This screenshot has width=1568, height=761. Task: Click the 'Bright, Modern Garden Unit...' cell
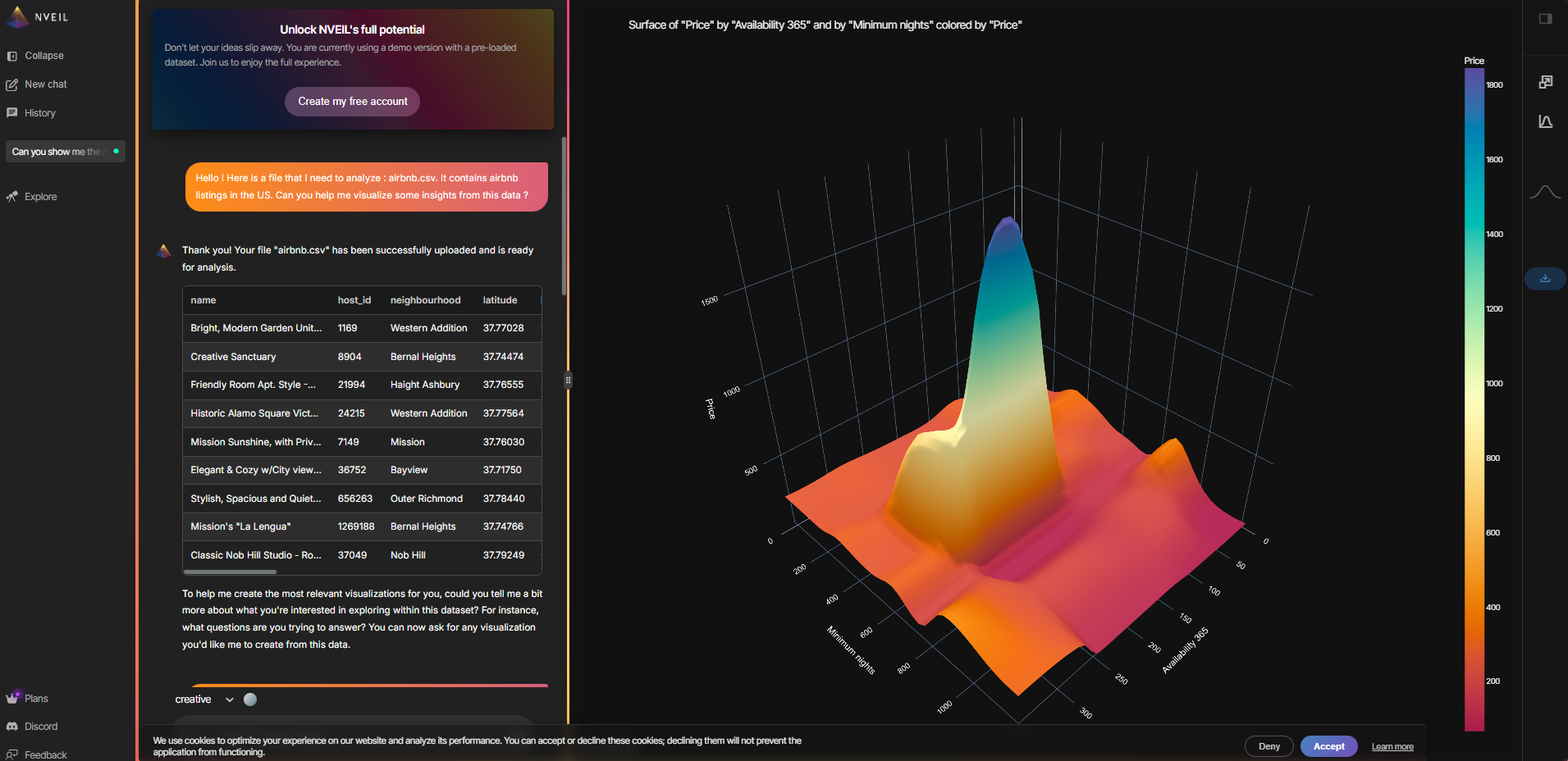[x=256, y=328]
